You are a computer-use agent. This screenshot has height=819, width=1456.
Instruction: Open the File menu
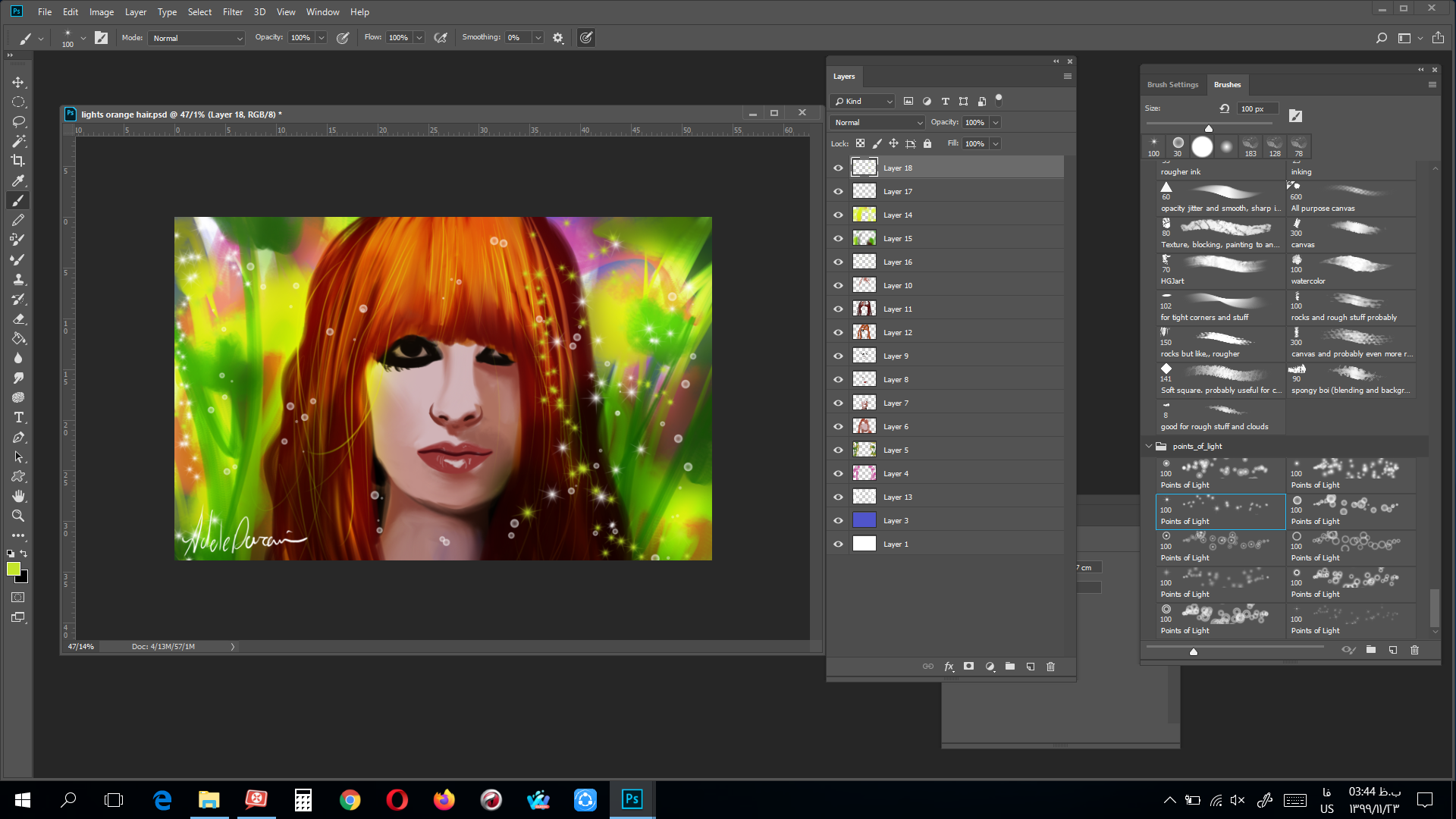click(x=45, y=12)
